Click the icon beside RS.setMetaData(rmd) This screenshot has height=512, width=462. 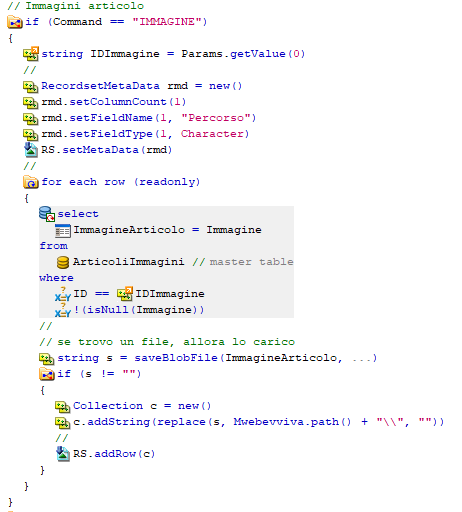click(31, 150)
